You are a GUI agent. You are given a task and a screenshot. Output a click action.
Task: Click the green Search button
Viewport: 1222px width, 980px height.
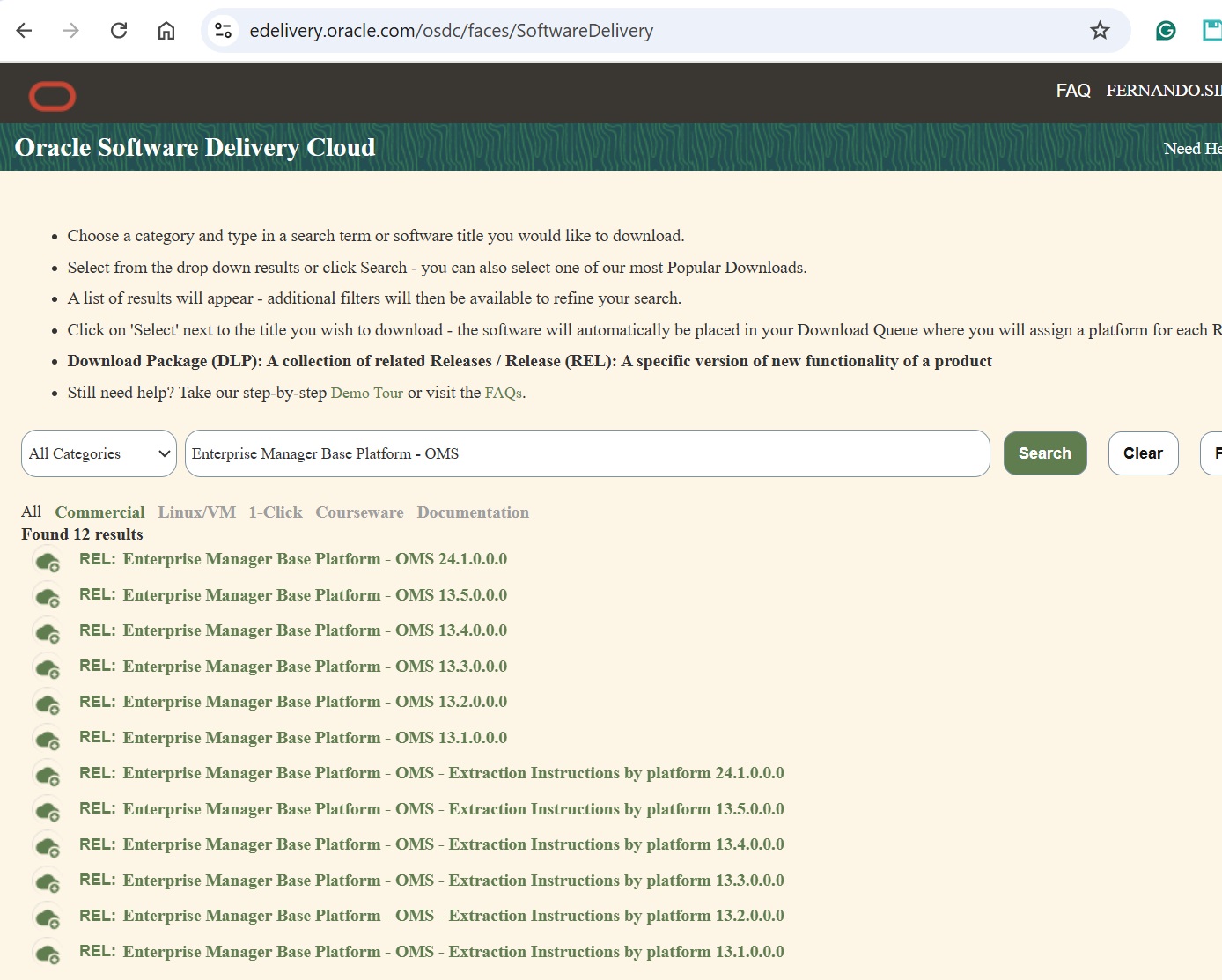coord(1045,453)
